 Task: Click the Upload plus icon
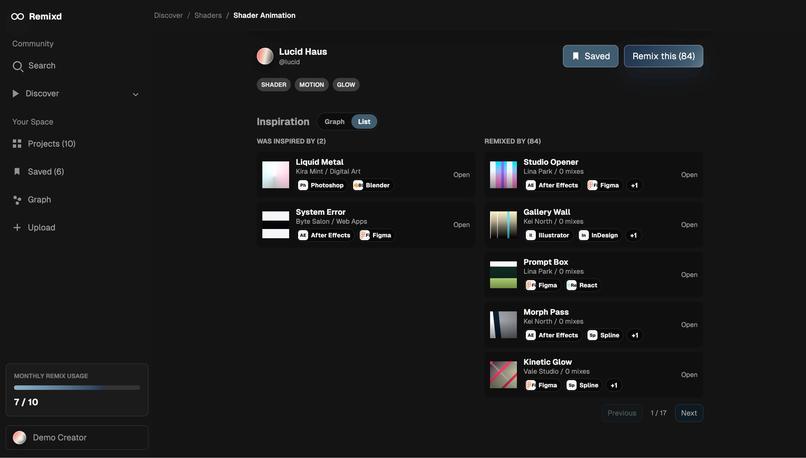(17, 228)
